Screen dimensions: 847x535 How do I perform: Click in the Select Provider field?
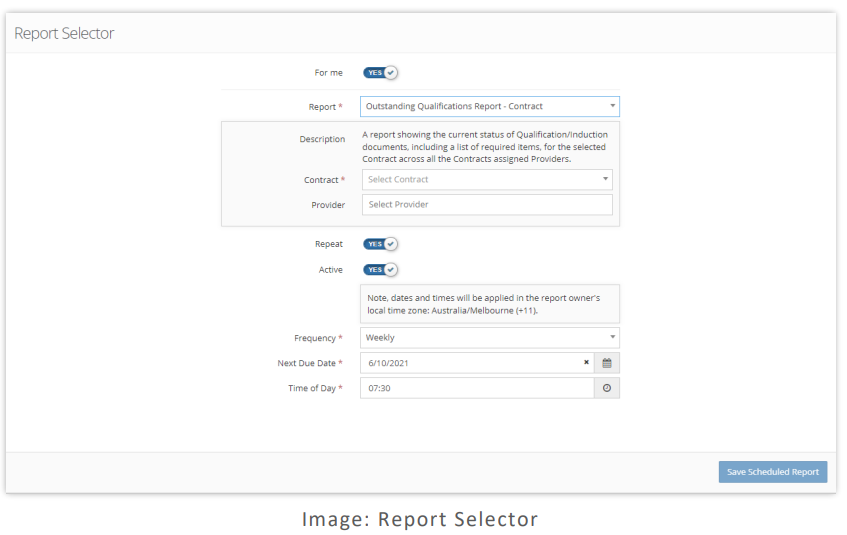(x=486, y=205)
